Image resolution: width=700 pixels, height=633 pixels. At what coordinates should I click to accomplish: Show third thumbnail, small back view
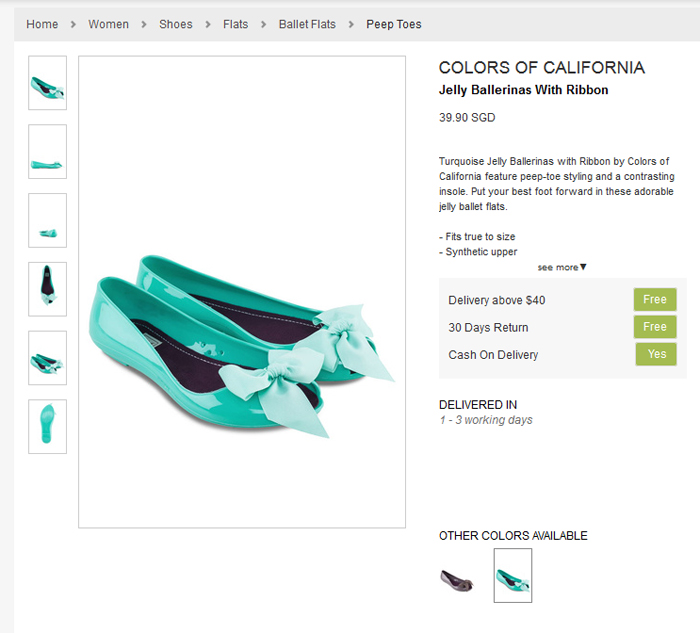[x=47, y=220]
